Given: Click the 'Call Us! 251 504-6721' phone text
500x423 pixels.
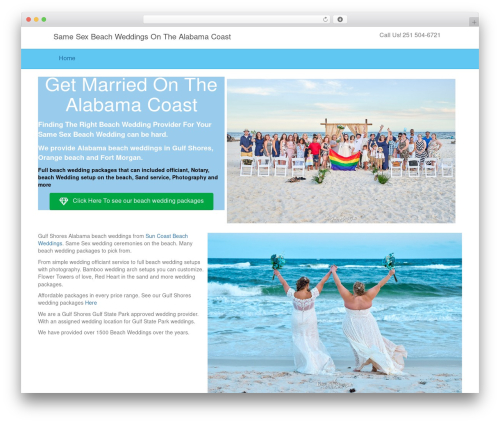Looking at the screenshot, I should point(410,35).
